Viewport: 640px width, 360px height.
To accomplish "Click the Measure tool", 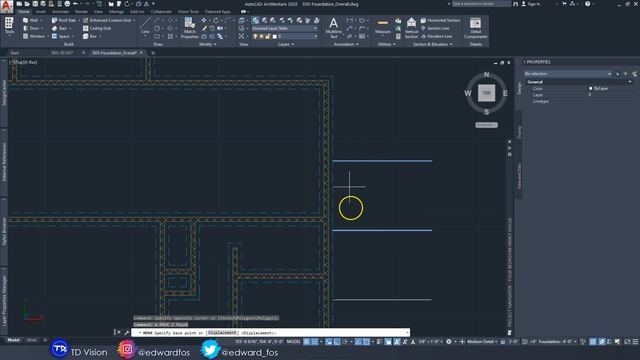I will tap(382, 27).
